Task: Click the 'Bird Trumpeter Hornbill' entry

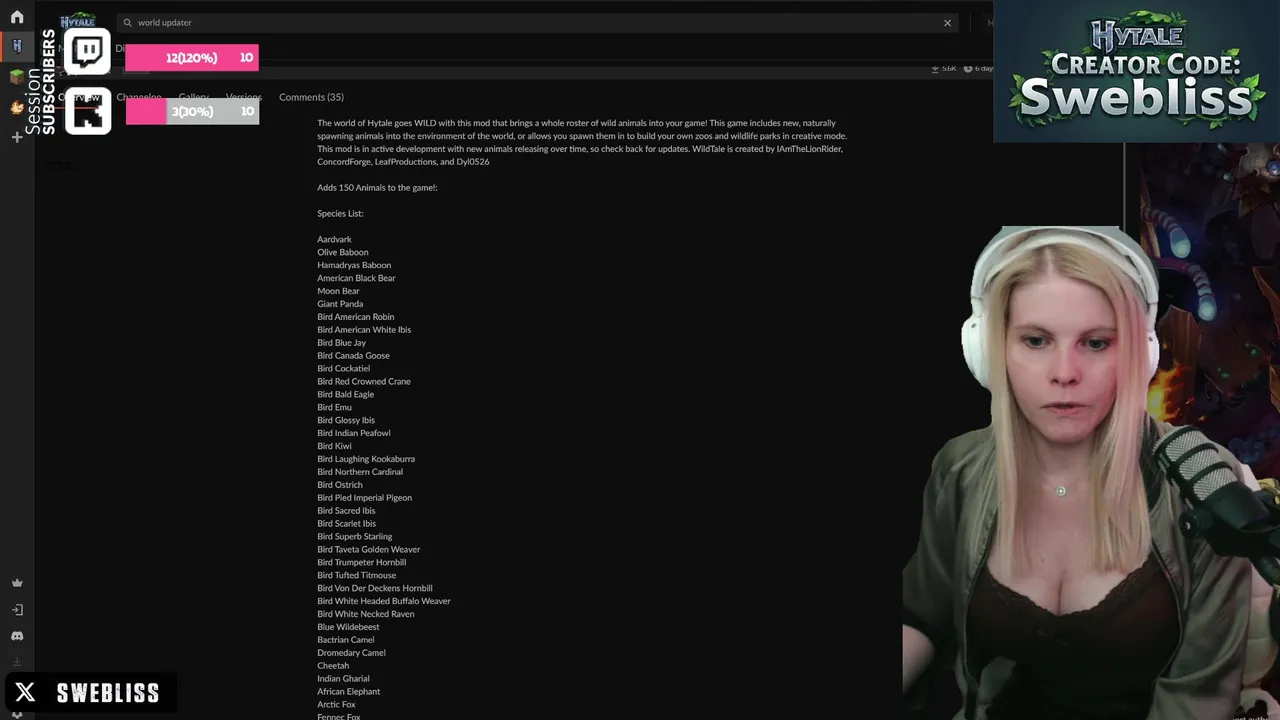Action: point(362,563)
